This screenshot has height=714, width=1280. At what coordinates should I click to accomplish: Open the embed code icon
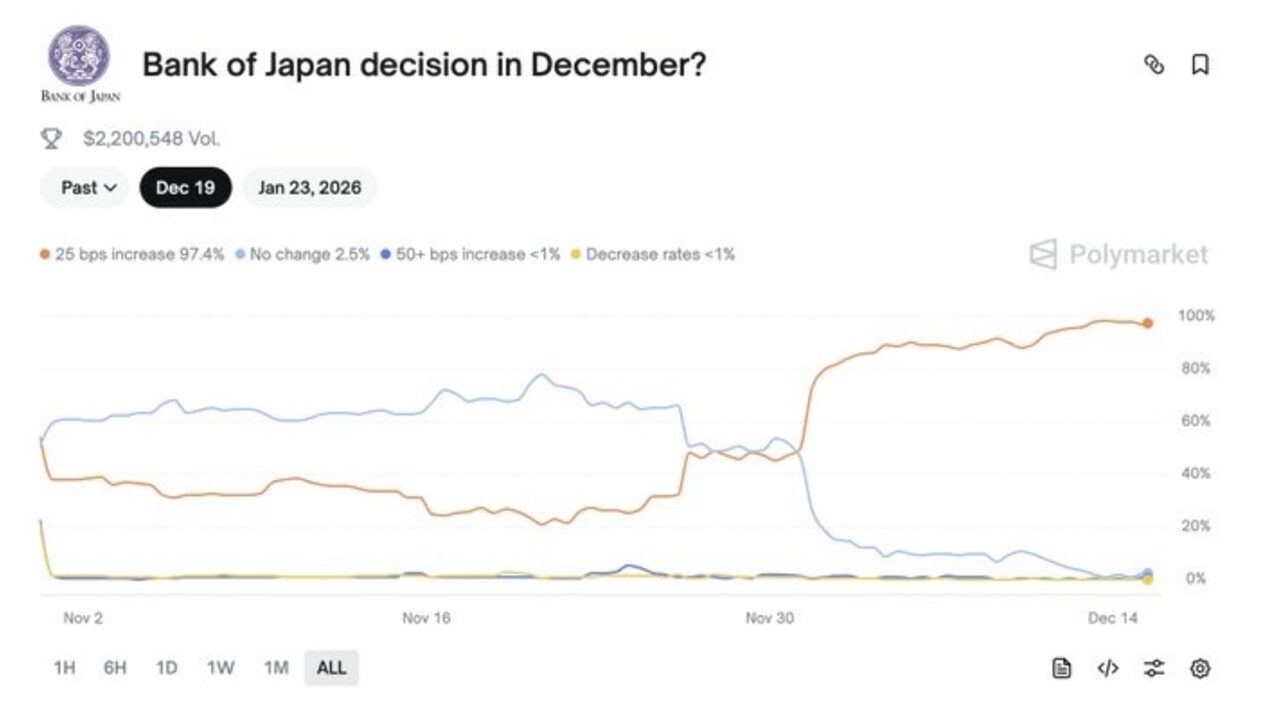1108,668
